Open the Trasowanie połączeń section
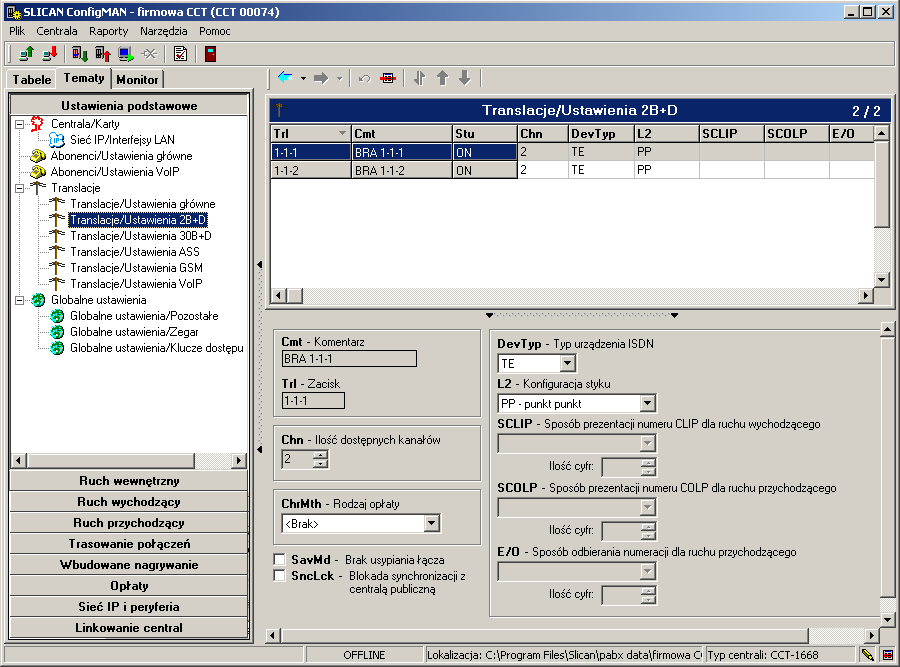This screenshot has width=900, height=667. coord(129,544)
